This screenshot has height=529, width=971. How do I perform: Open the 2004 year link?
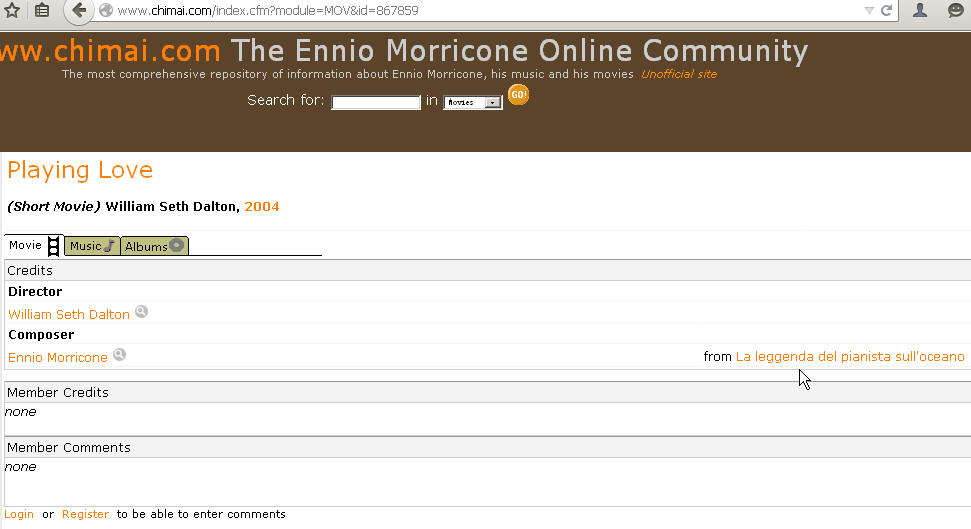coord(261,206)
